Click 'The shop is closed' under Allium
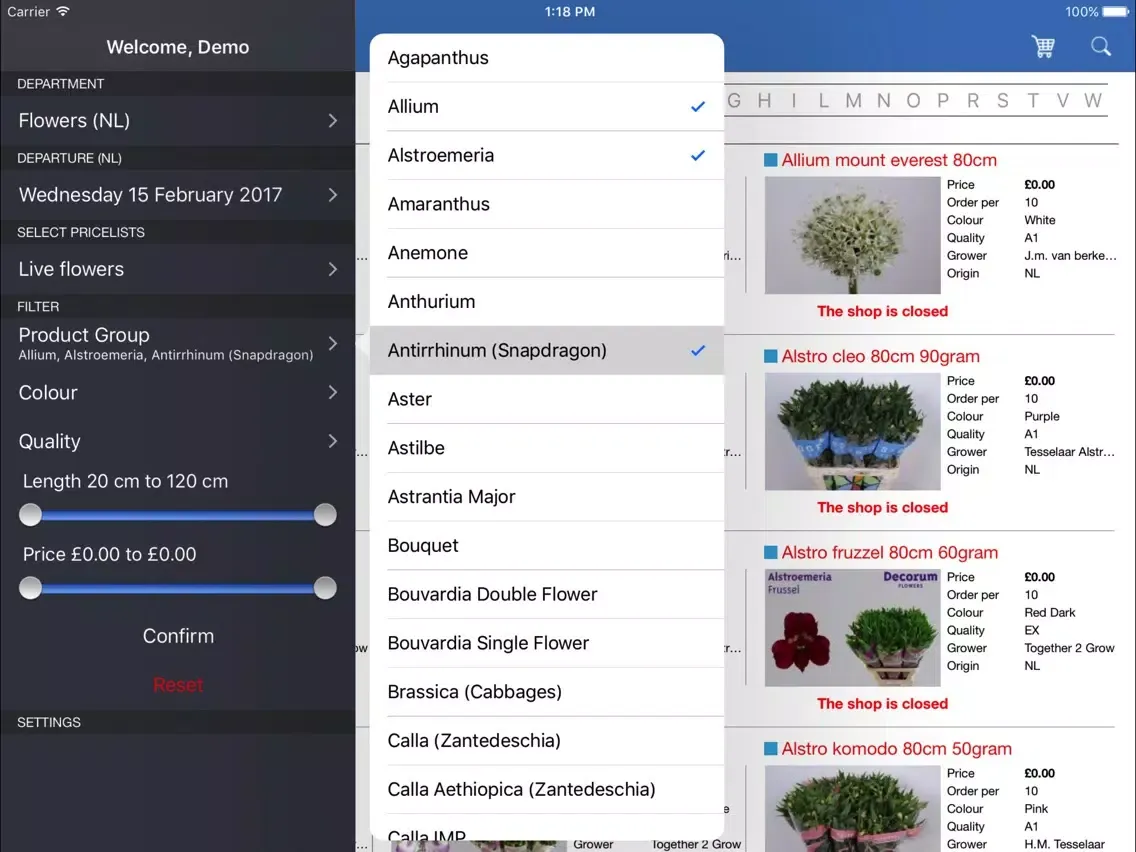The width and height of the screenshot is (1136, 852). pyautogui.click(x=882, y=312)
